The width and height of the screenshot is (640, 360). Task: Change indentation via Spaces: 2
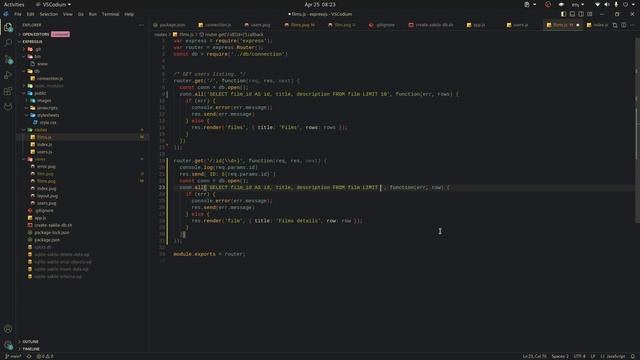tap(560, 356)
